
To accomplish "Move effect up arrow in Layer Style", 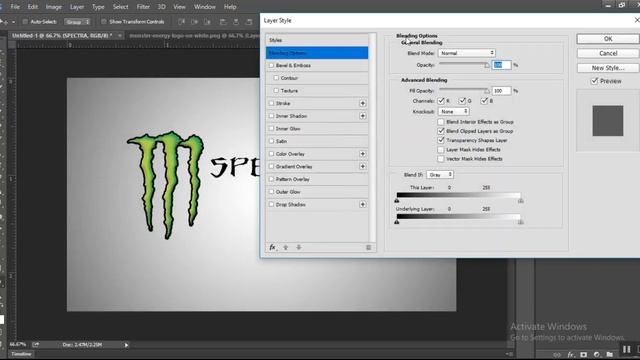I will click(x=286, y=247).
